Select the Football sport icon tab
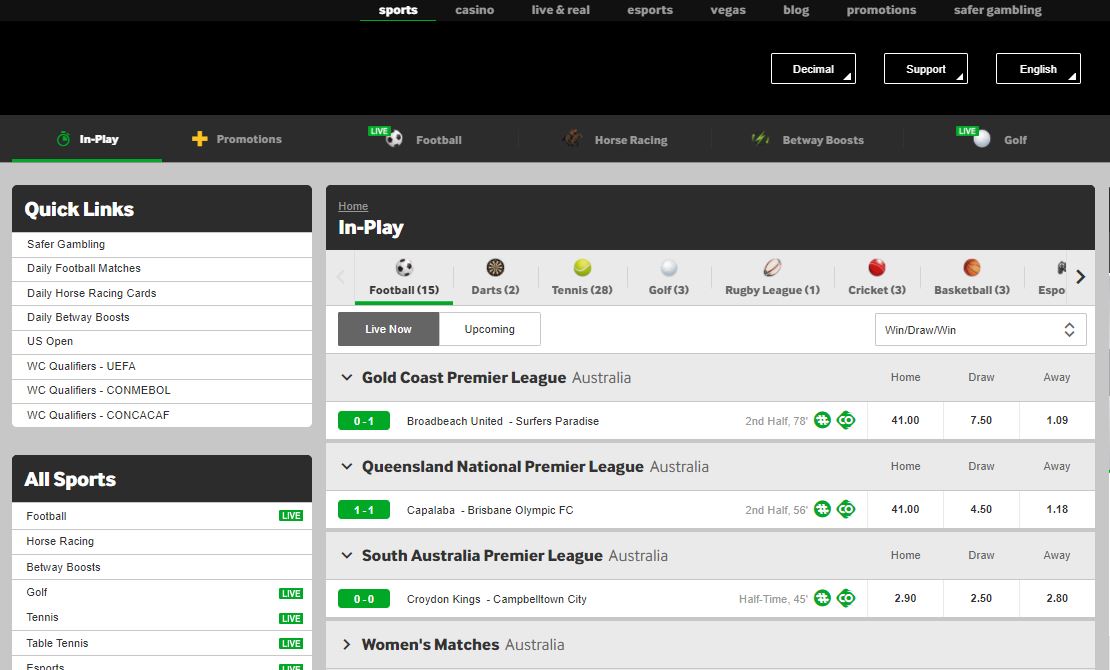1110x670 pixels. click(404, 268)
